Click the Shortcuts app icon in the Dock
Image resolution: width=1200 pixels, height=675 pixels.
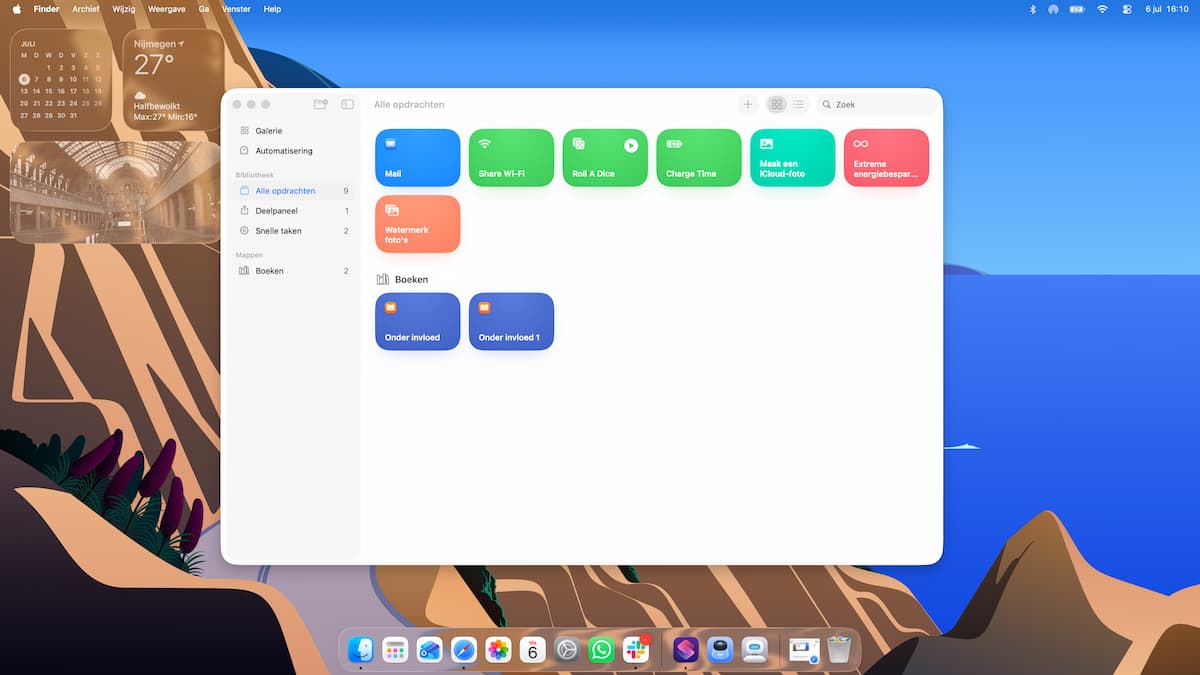coord(686,650)
